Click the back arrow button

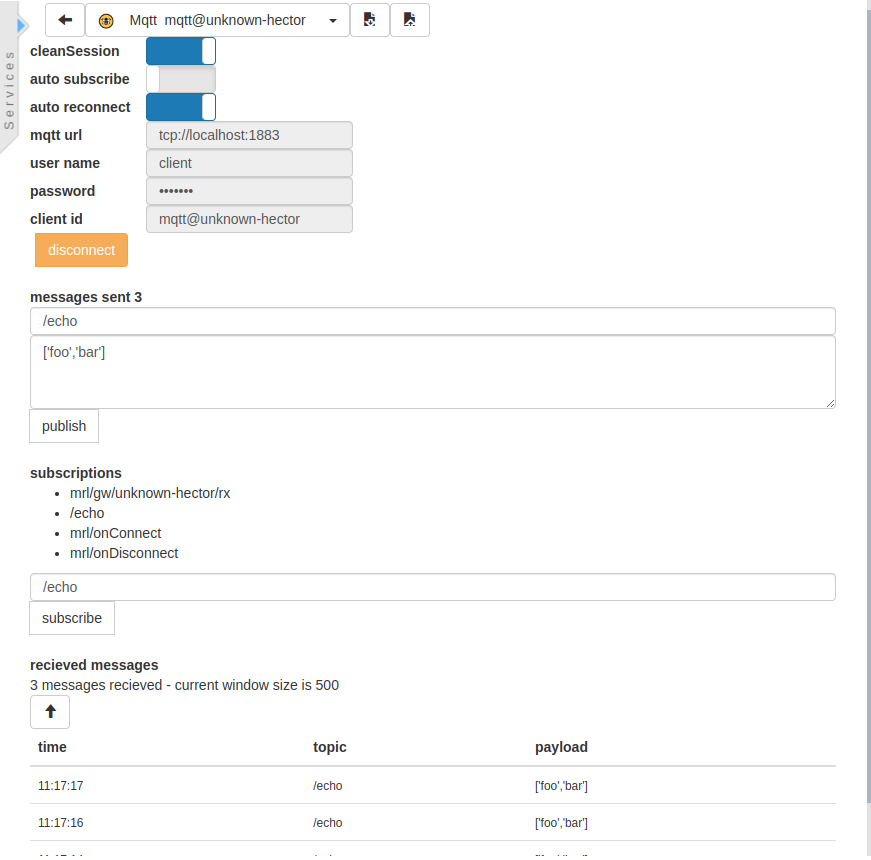coord(65,20)
